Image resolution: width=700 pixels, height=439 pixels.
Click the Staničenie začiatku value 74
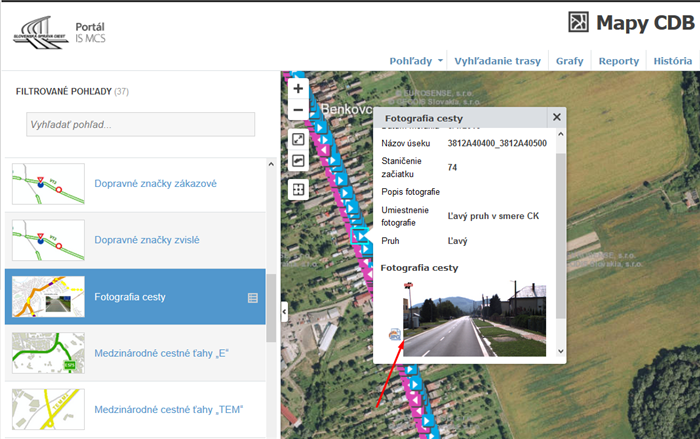(452, 167)
